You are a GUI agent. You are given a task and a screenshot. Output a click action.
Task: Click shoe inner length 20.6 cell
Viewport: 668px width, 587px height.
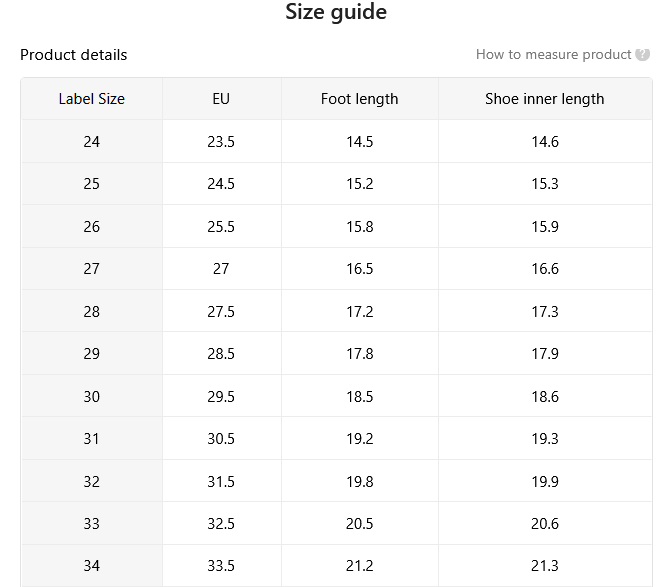(x=545, y=524)
